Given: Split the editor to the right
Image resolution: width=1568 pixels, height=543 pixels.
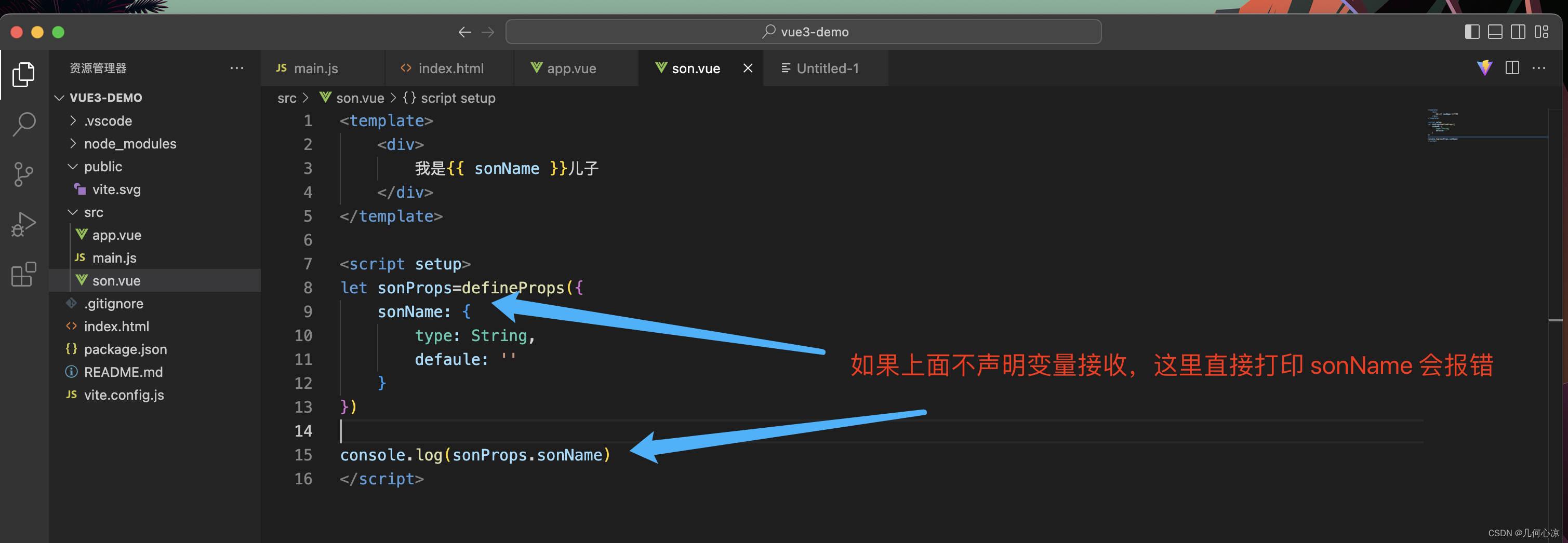Looking at the screenshot, I should coord(1512,68).
